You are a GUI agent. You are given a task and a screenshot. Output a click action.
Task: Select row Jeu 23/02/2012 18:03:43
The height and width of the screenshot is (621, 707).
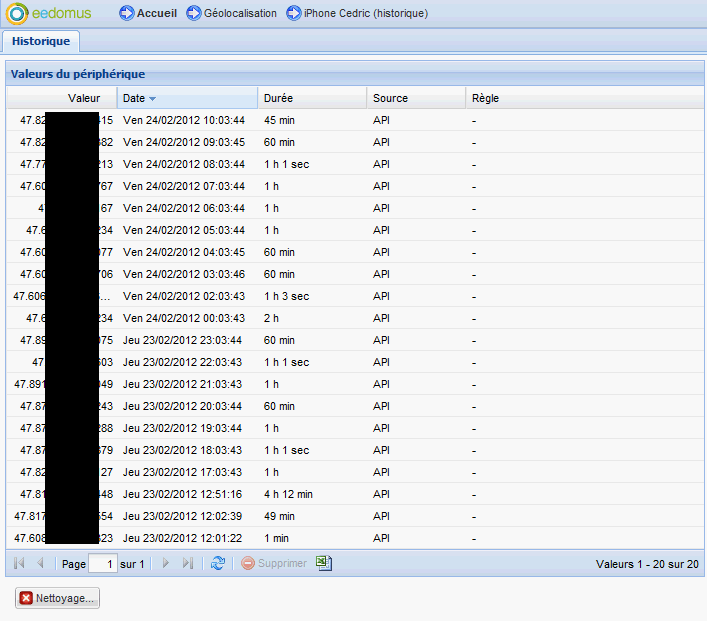click(355, 450)
